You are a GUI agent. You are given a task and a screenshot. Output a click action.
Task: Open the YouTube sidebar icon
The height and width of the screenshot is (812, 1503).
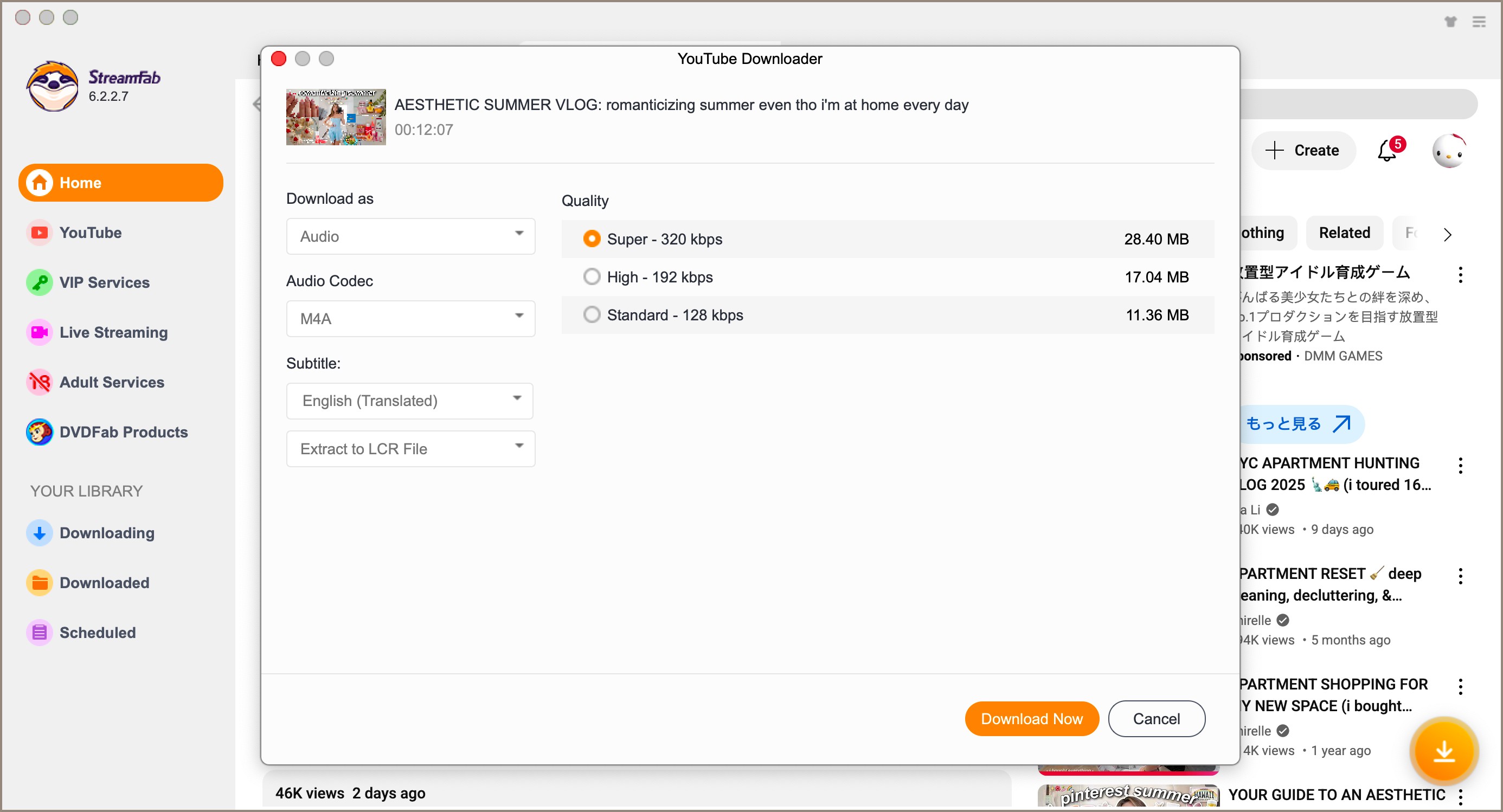39,233
